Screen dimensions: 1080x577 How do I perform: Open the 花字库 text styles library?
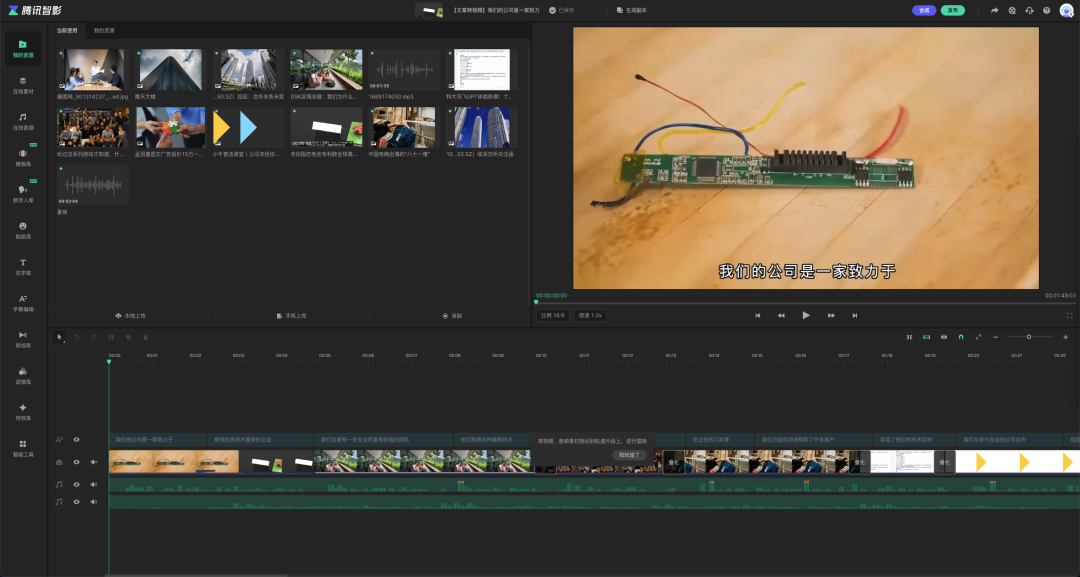point(22,265)
